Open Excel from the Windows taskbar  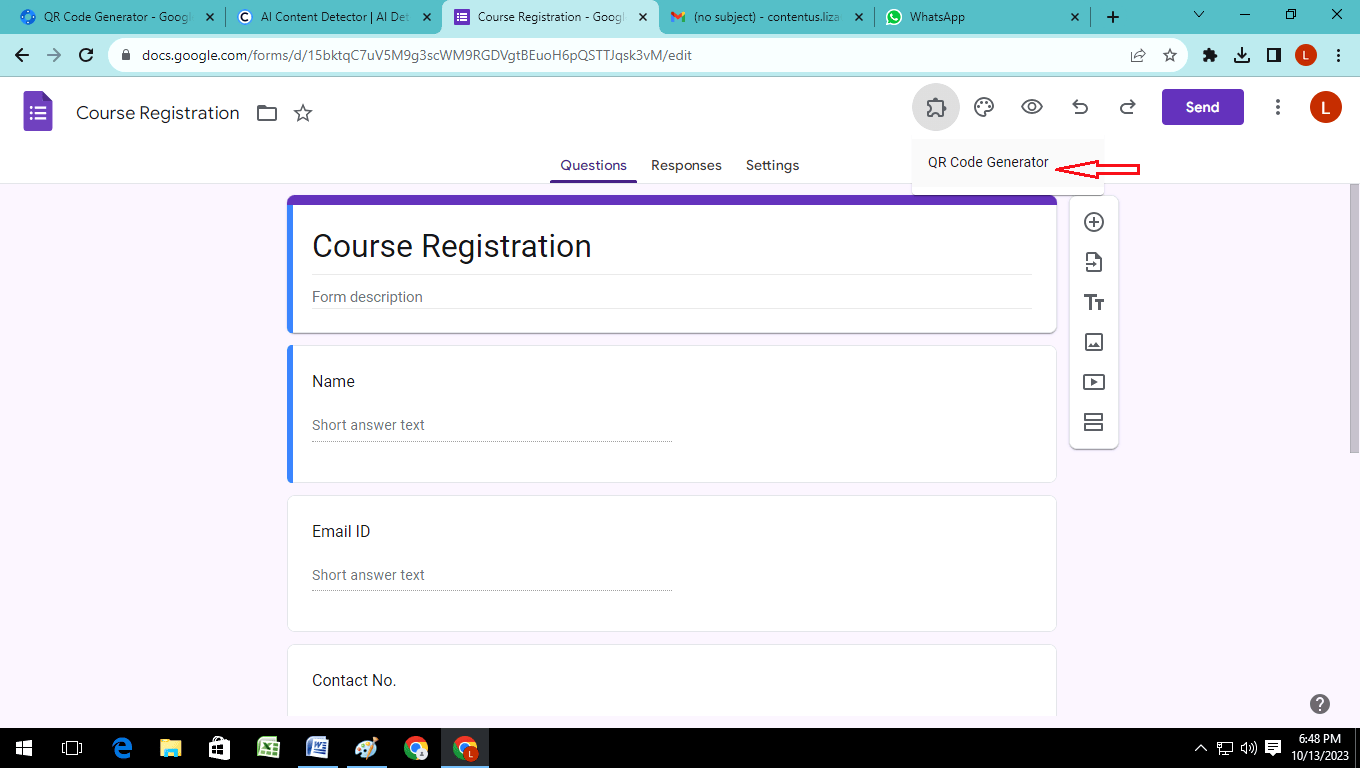coord(268,748)
